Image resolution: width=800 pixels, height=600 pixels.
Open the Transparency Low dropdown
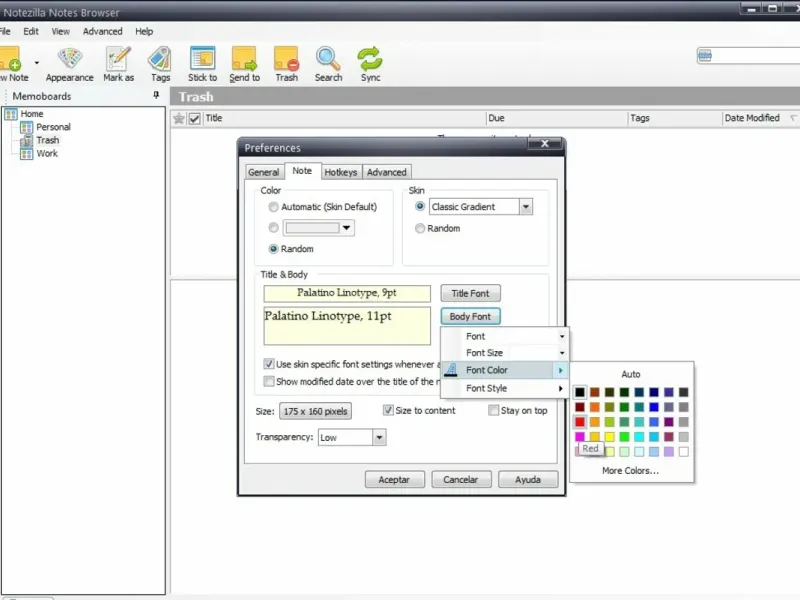coord(379,437)
